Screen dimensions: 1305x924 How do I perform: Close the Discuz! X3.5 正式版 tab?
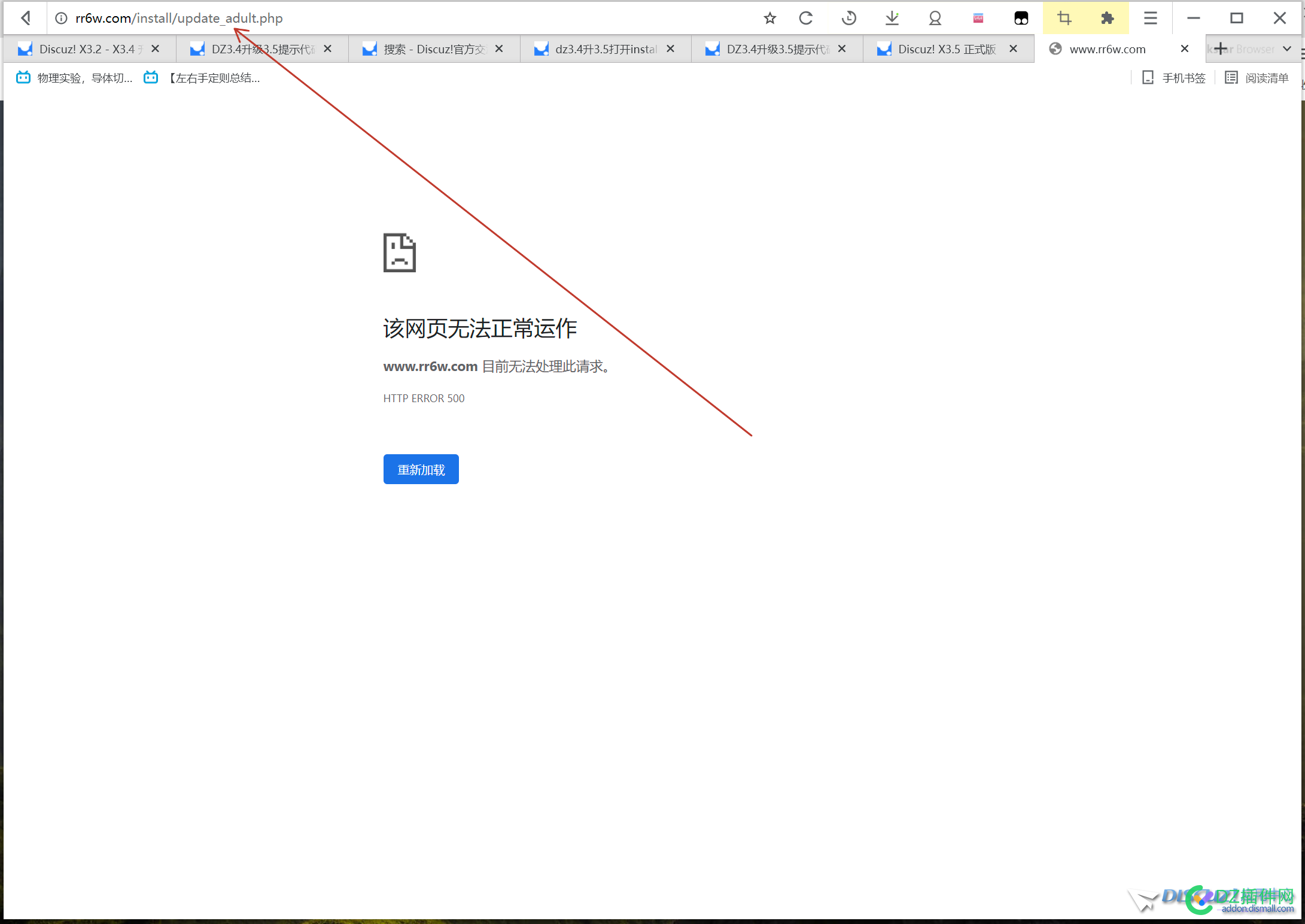coord(1014,48)
